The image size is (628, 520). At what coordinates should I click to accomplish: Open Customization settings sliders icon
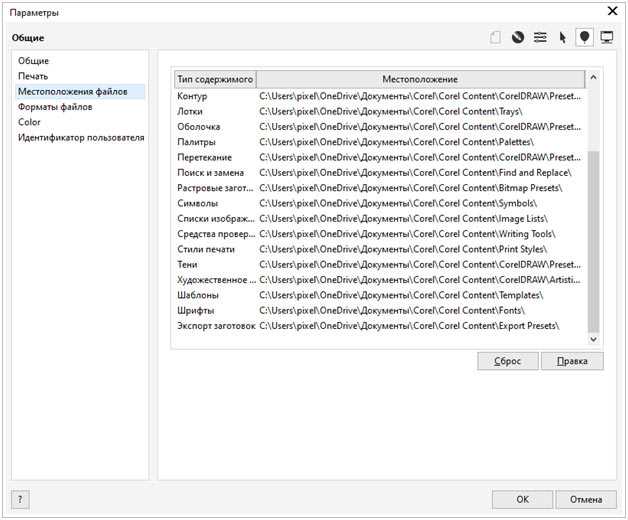click(540, 38)
